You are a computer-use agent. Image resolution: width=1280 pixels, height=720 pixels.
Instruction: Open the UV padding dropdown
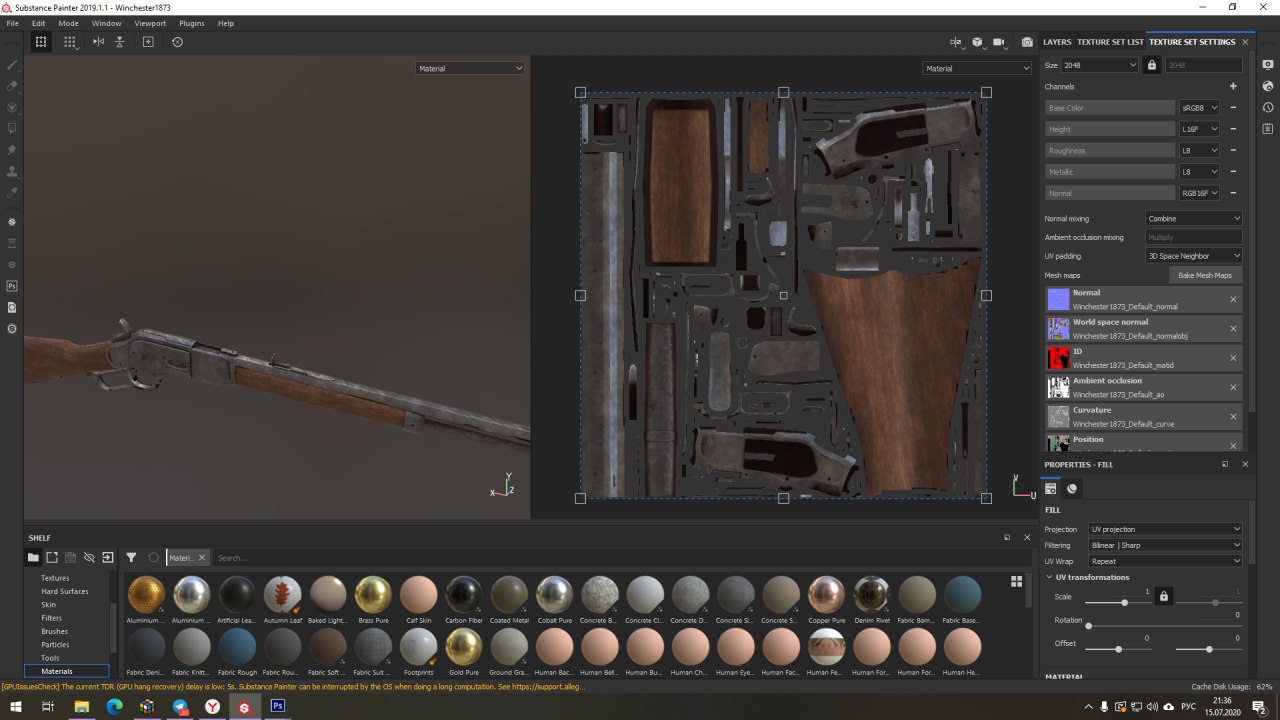click(1193, 256)
